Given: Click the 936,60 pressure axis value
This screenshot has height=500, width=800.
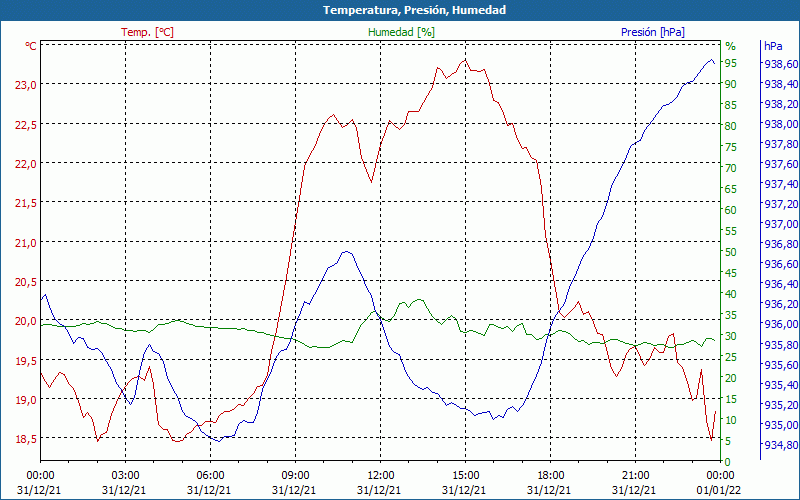Looking at the screenshot, I should (x=781, y=264).
